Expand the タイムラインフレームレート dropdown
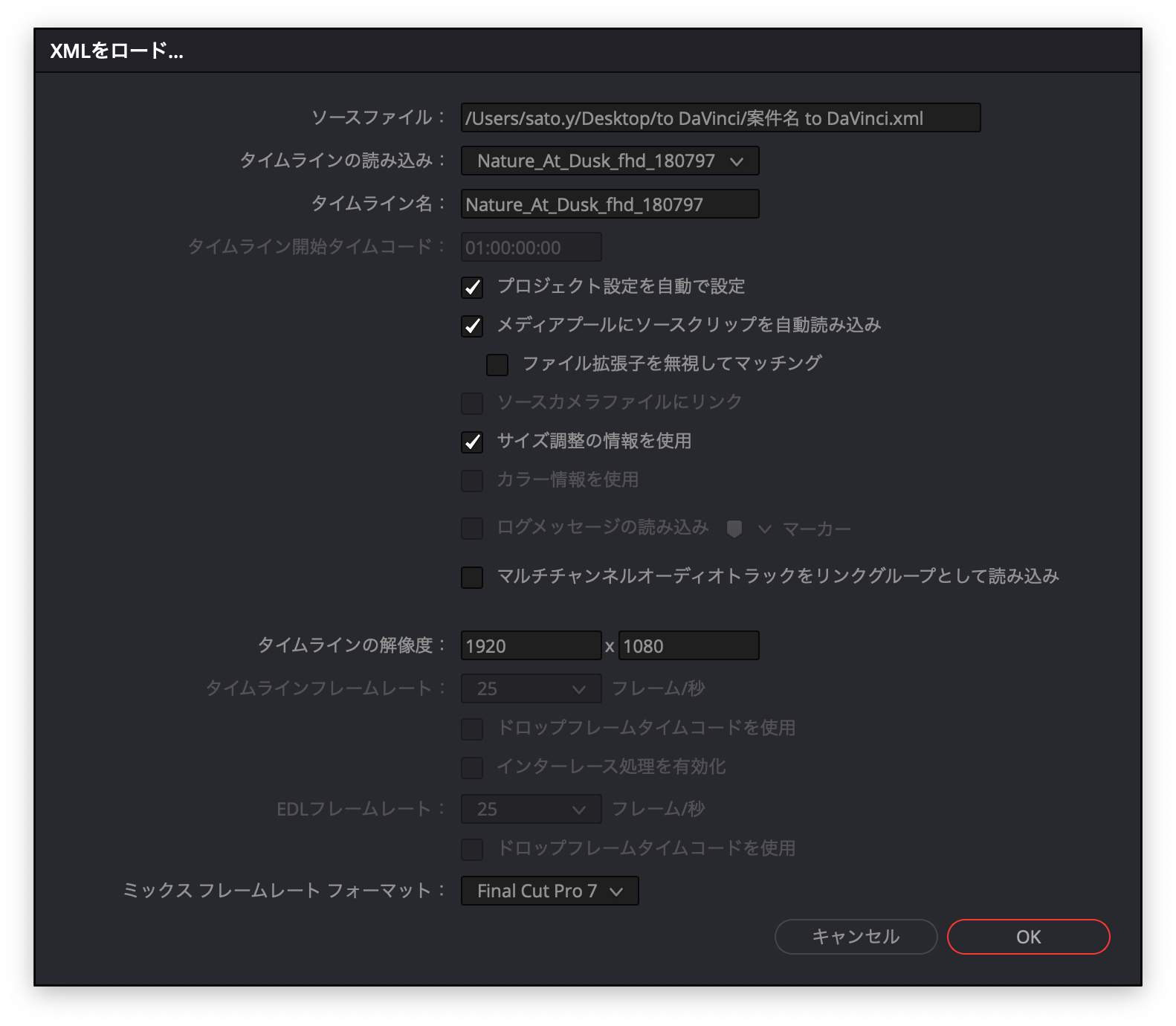The height and width of the screenshot is (1026, 1176). (531, 689)
